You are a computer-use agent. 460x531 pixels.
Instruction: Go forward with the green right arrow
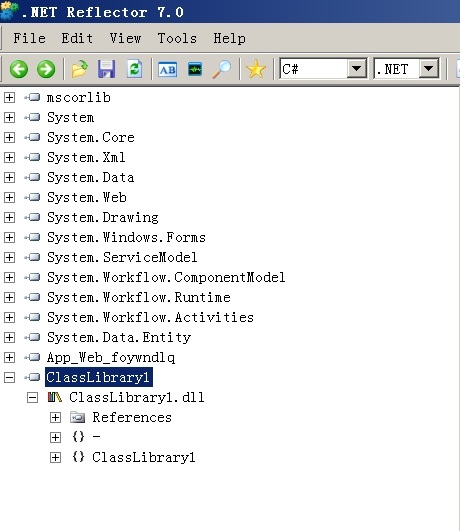coord(46,69)
